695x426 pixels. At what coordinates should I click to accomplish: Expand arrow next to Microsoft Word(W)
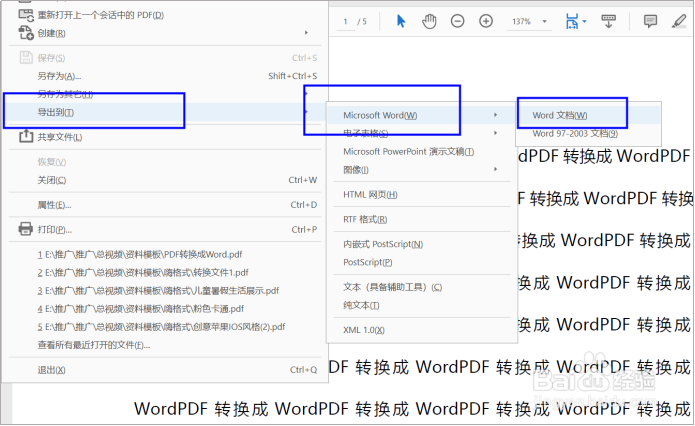(x=496, y=115)
